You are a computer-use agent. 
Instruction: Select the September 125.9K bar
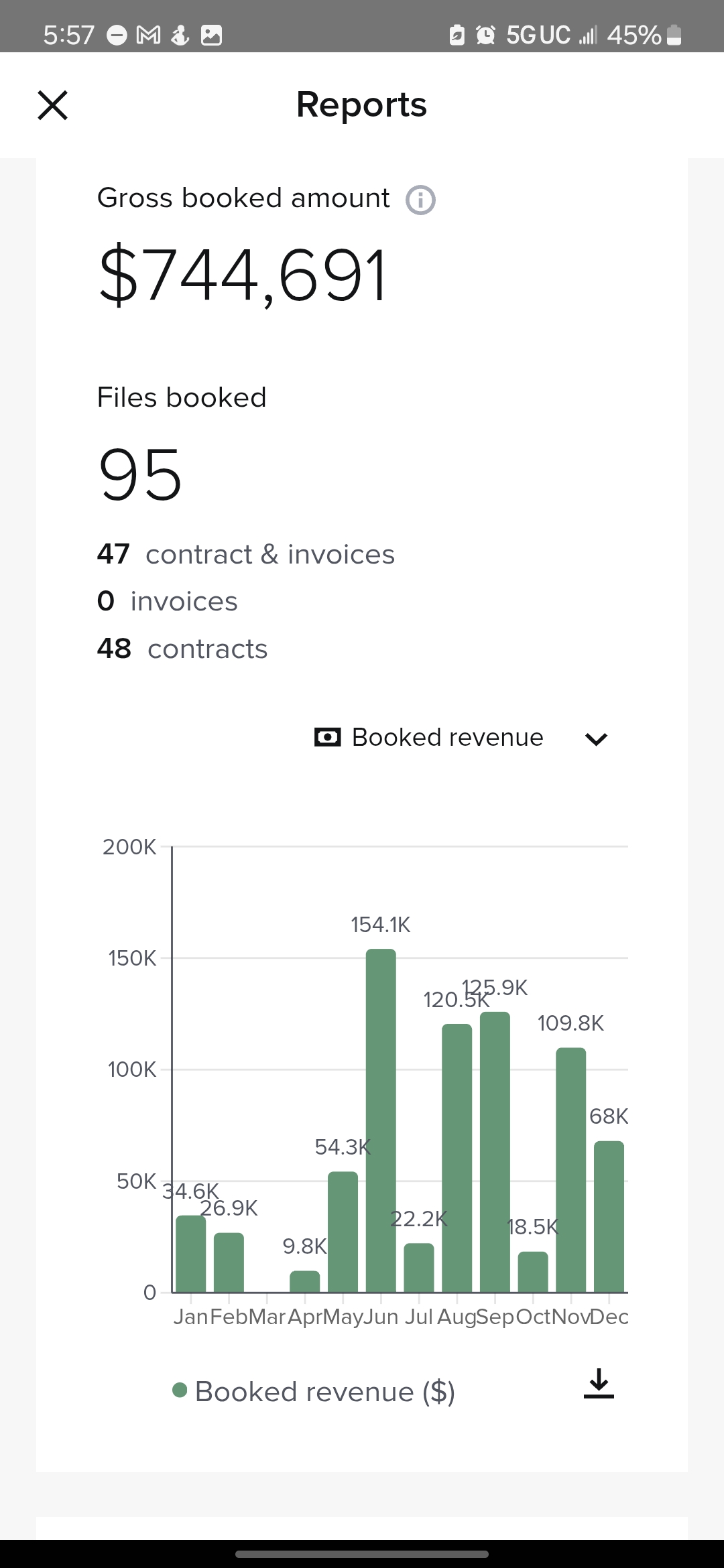pos(495,1152)
